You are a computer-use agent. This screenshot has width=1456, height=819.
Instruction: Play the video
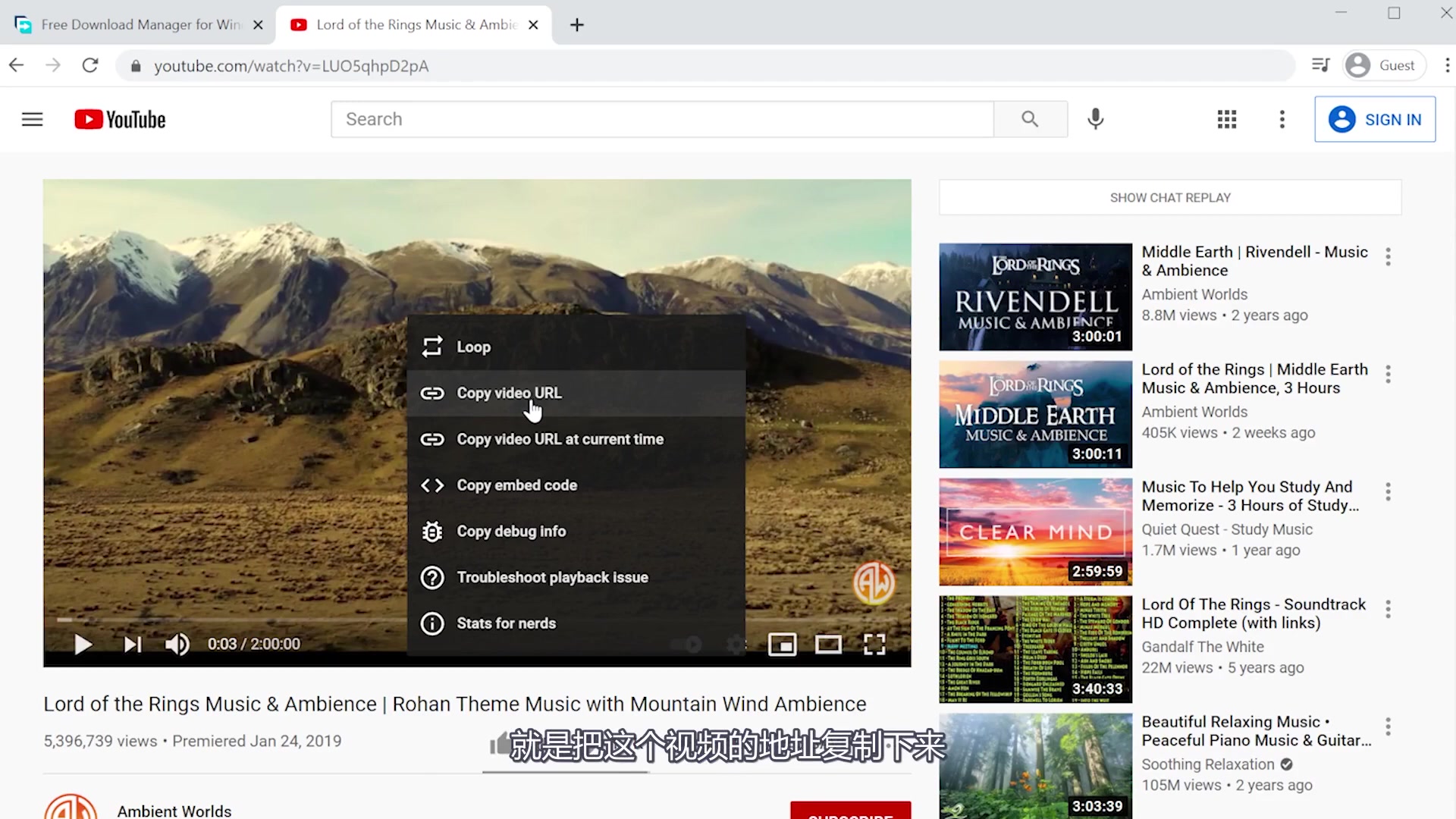83,645
